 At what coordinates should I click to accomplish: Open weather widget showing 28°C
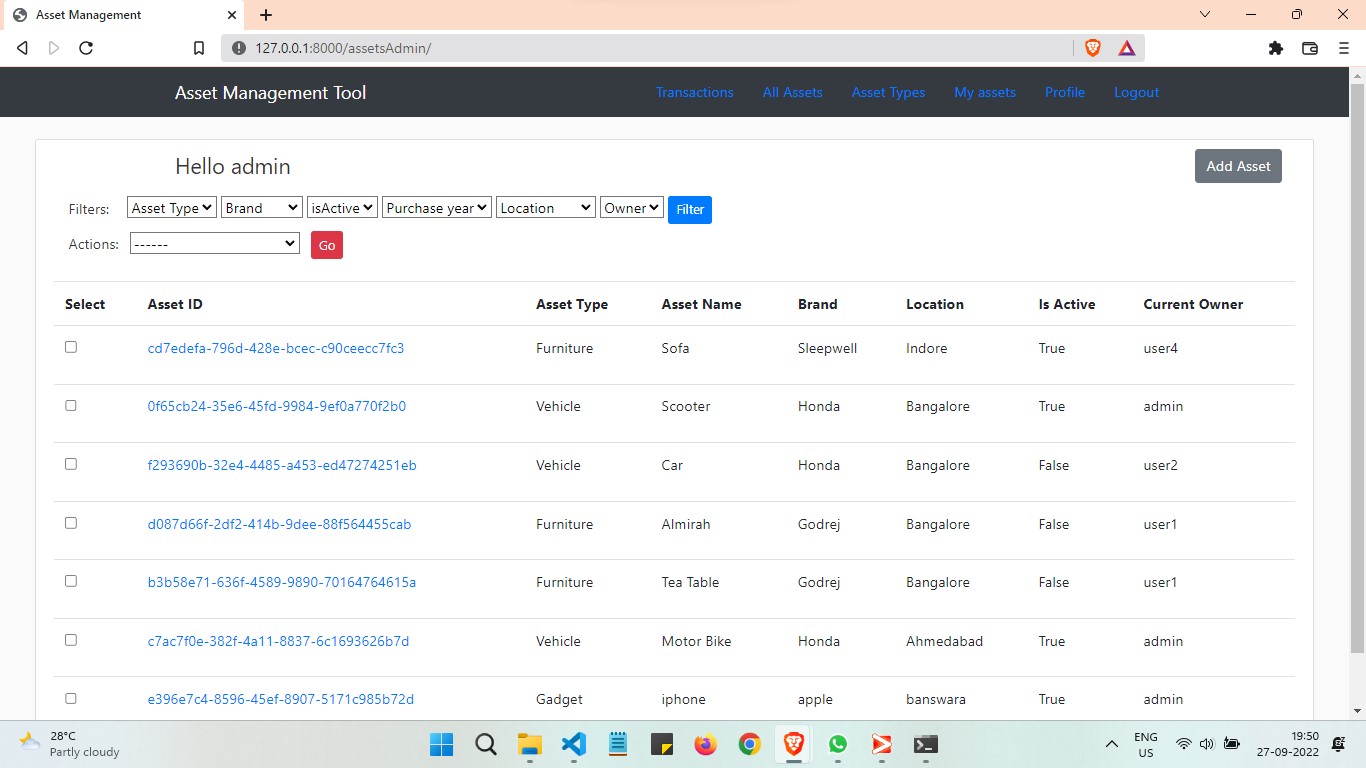(x=70, y=744)
